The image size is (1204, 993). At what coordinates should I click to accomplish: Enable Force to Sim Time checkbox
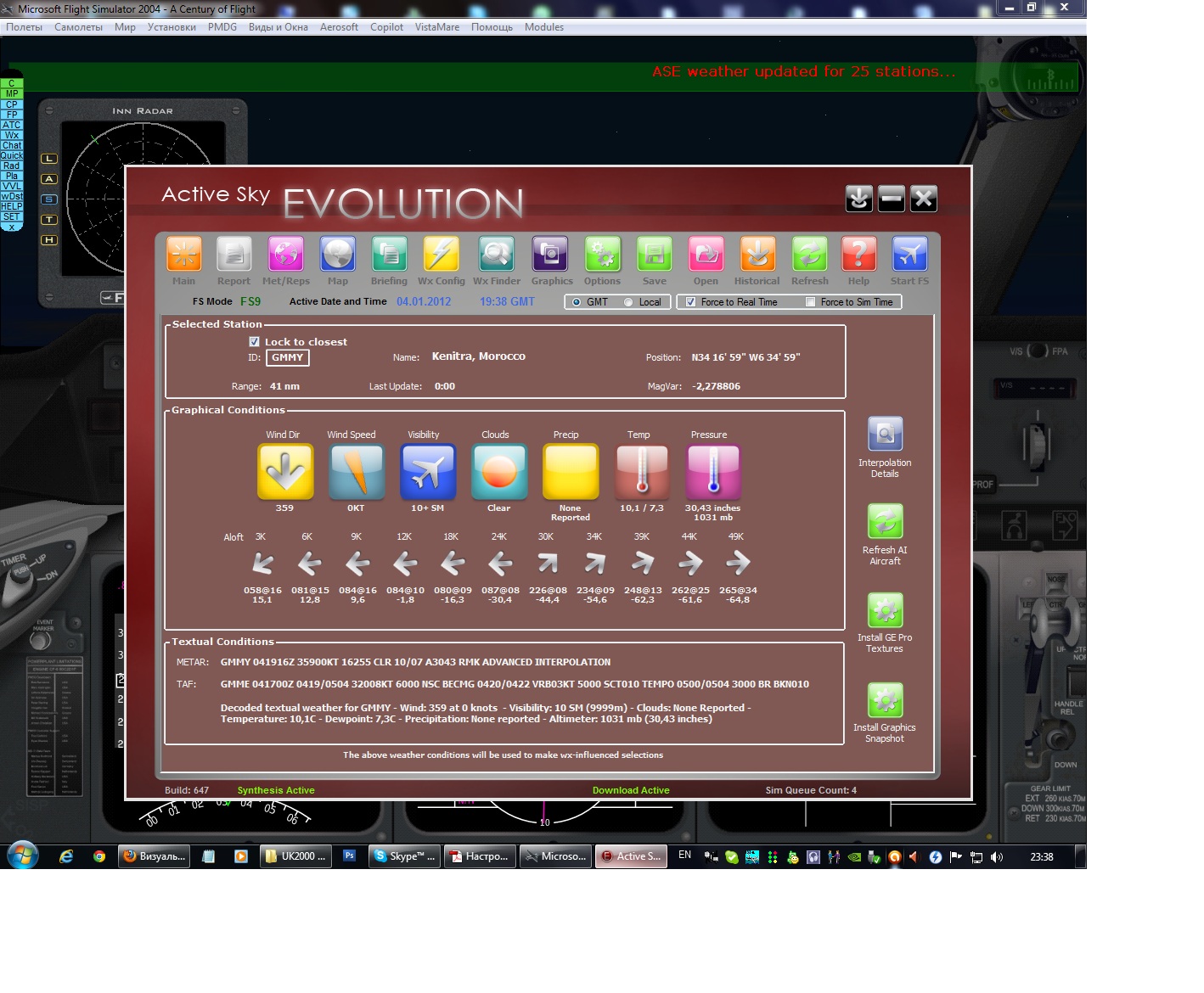point(810,302)
